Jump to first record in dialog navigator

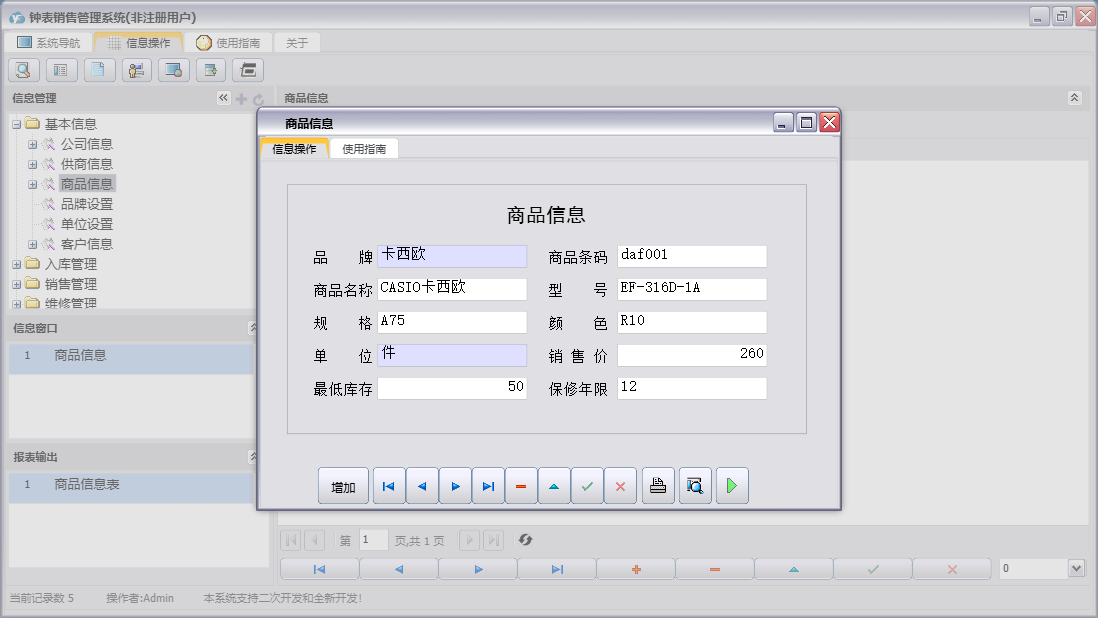(389, 486)
